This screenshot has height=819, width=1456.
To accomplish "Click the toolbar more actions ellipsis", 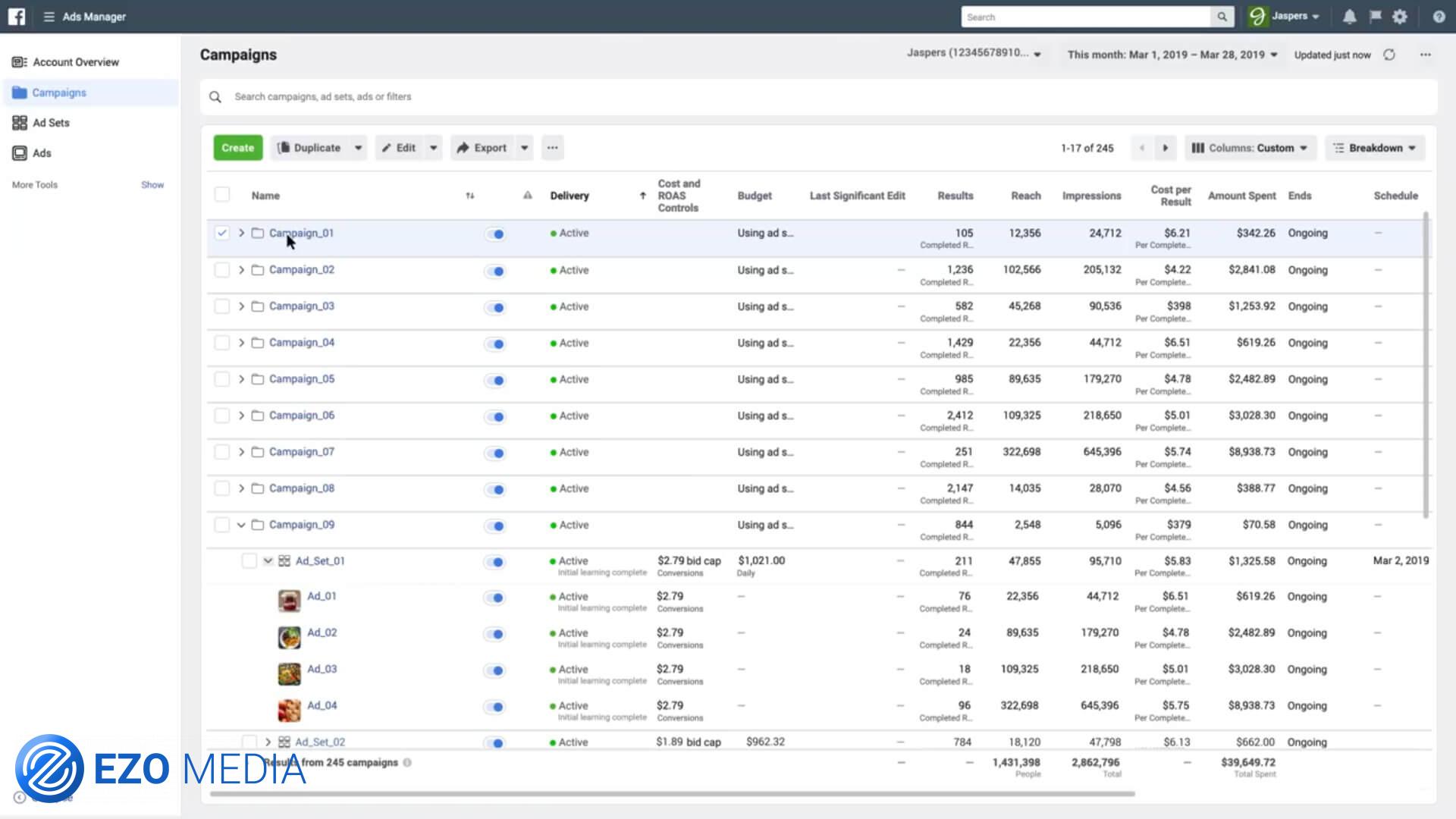I will (x=553, y=148).
